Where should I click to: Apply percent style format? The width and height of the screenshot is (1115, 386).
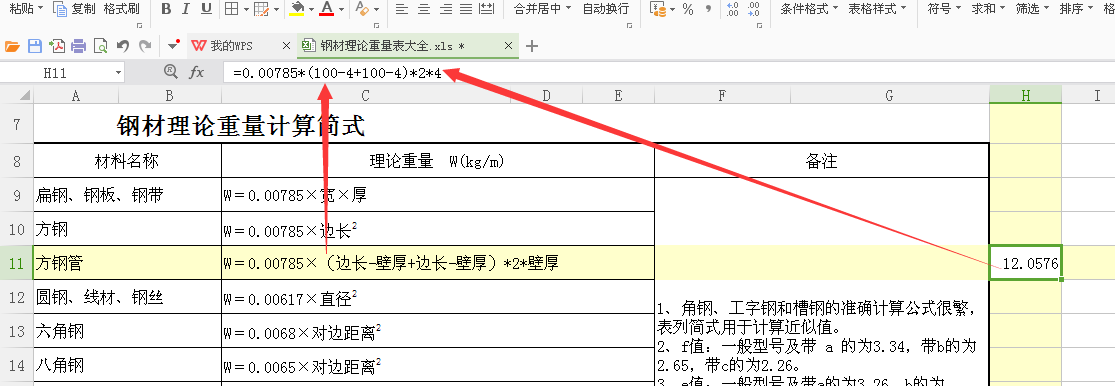point(688,9)
